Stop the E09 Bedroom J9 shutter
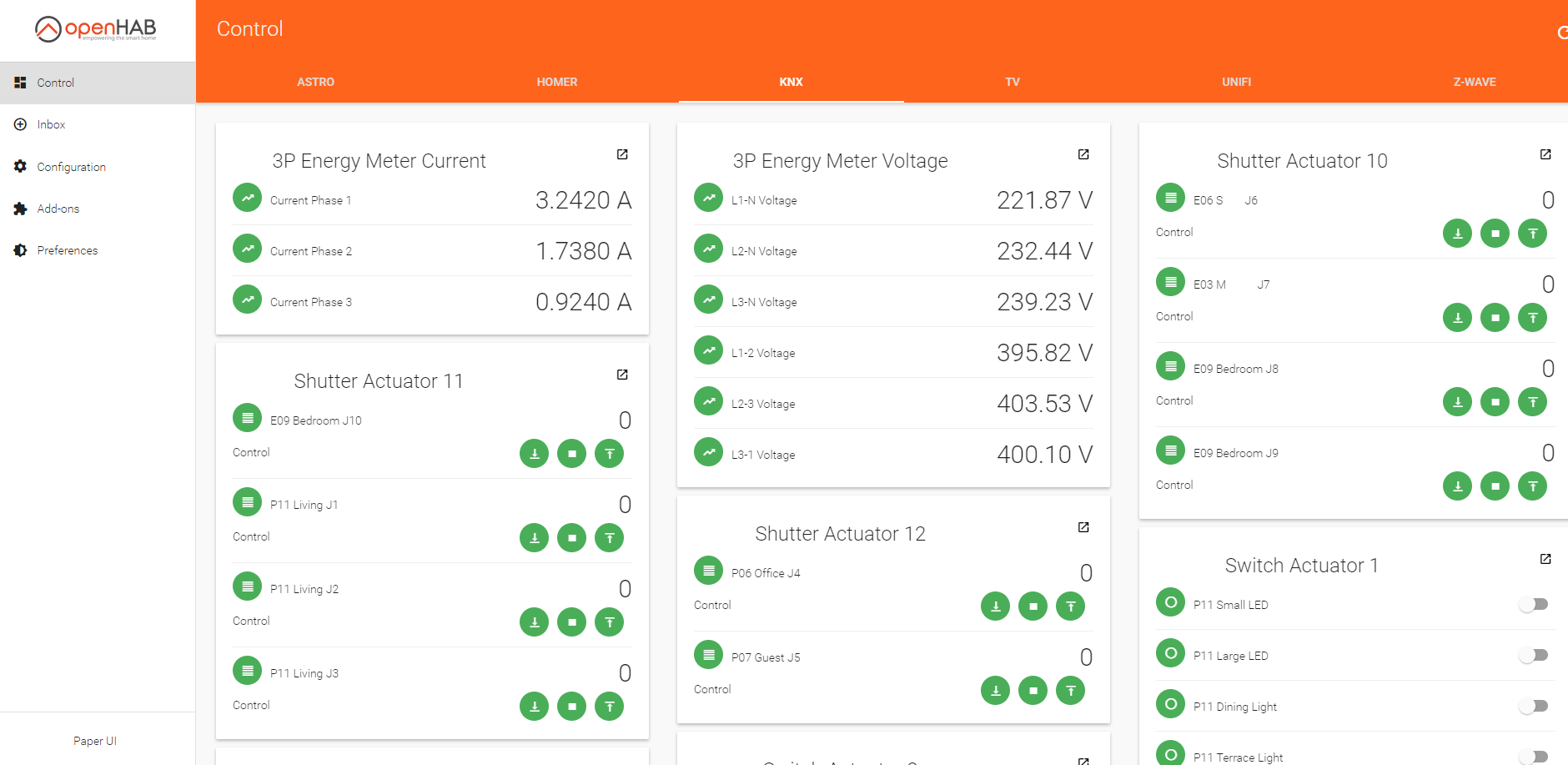 pyautogui.click(x=1495, y=486)
